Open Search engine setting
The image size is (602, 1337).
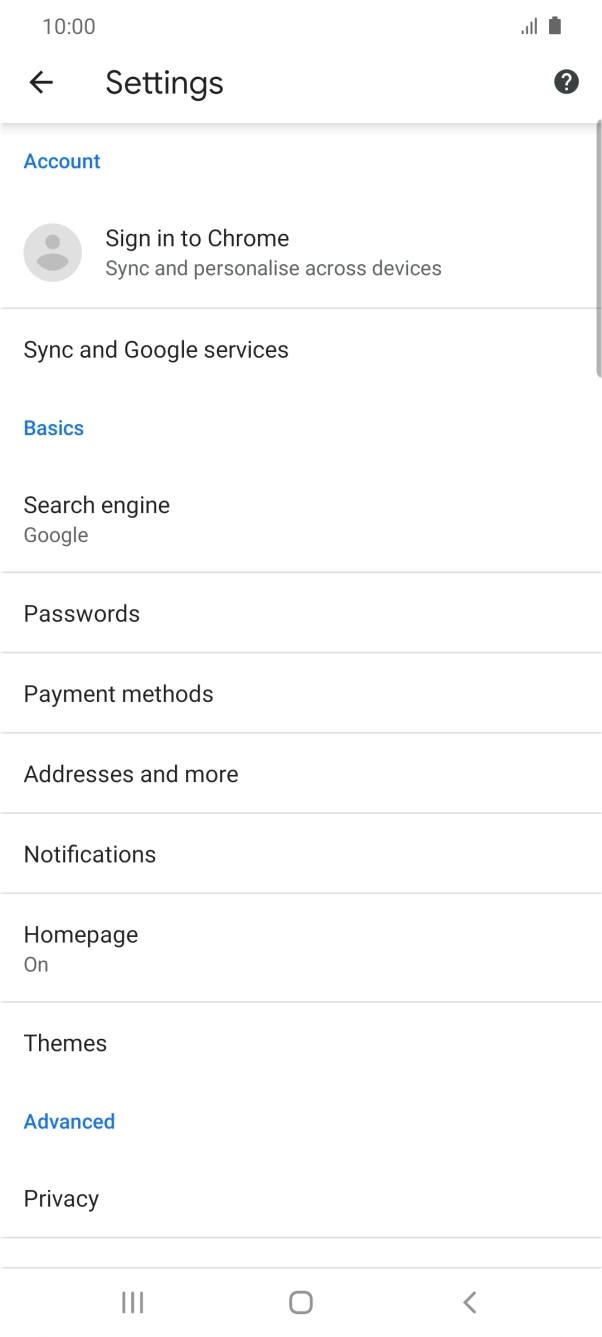301,519
